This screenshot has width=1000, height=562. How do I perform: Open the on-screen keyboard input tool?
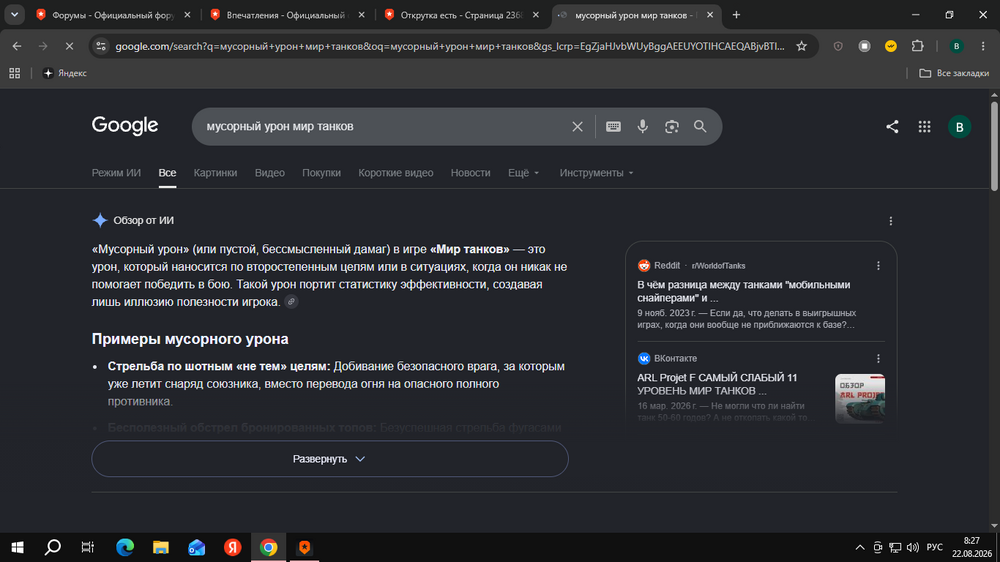point(613,126)
